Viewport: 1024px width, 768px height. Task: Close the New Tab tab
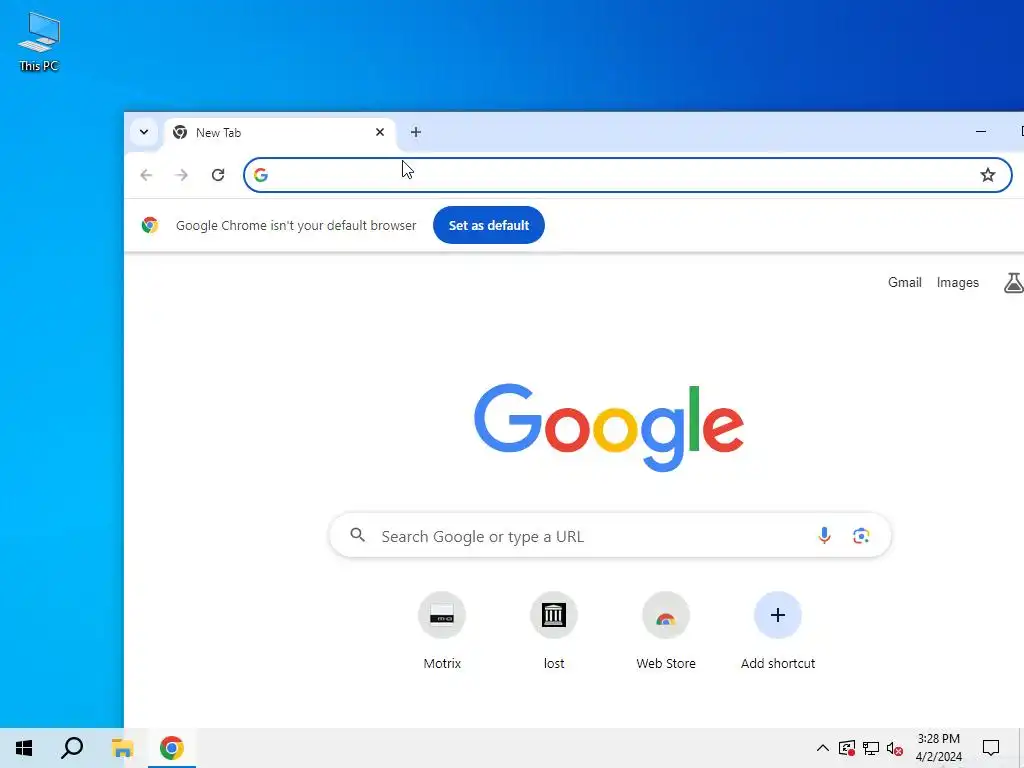(x=379, y=132)
